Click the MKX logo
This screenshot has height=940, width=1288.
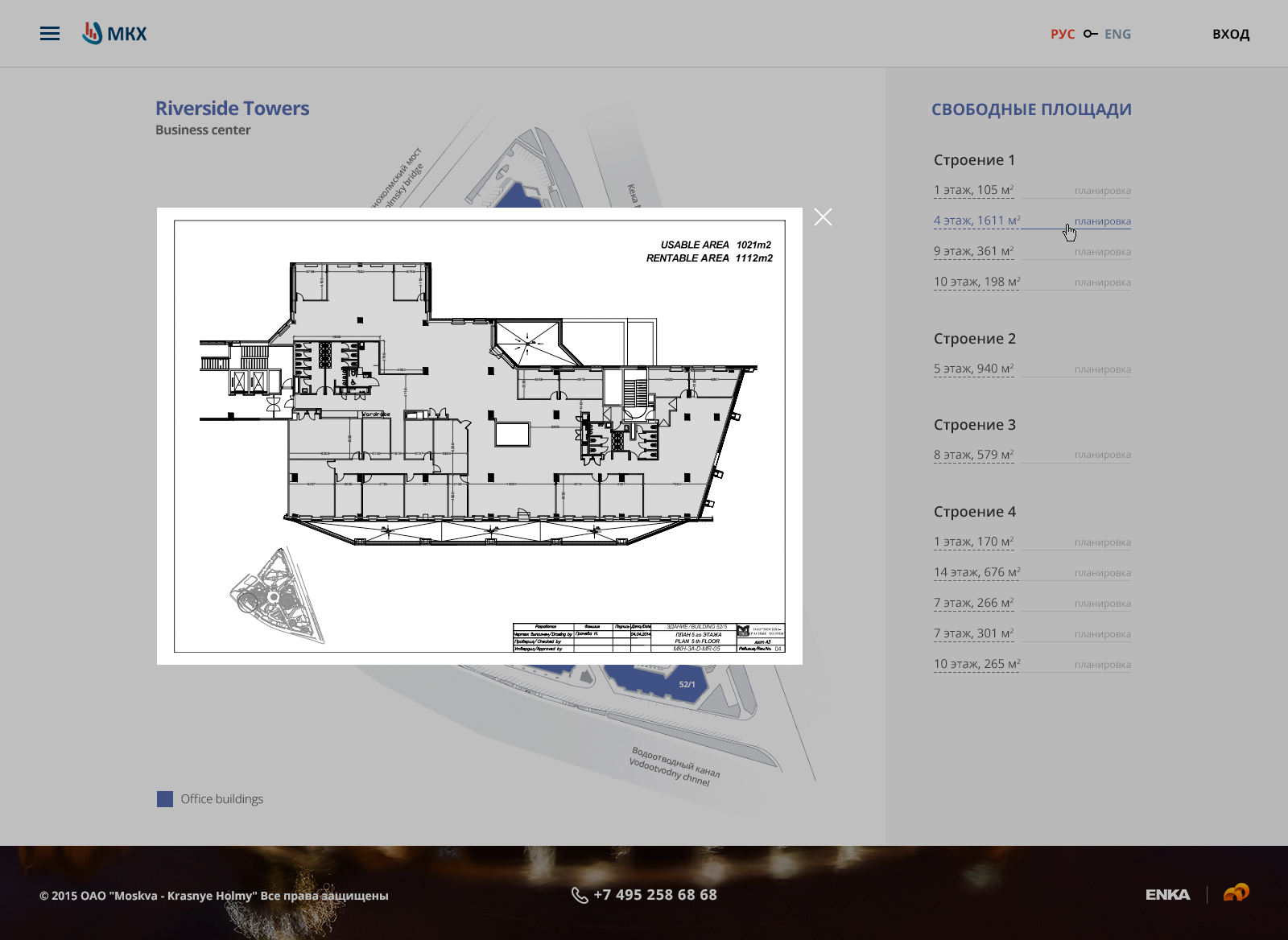[114, 34]
